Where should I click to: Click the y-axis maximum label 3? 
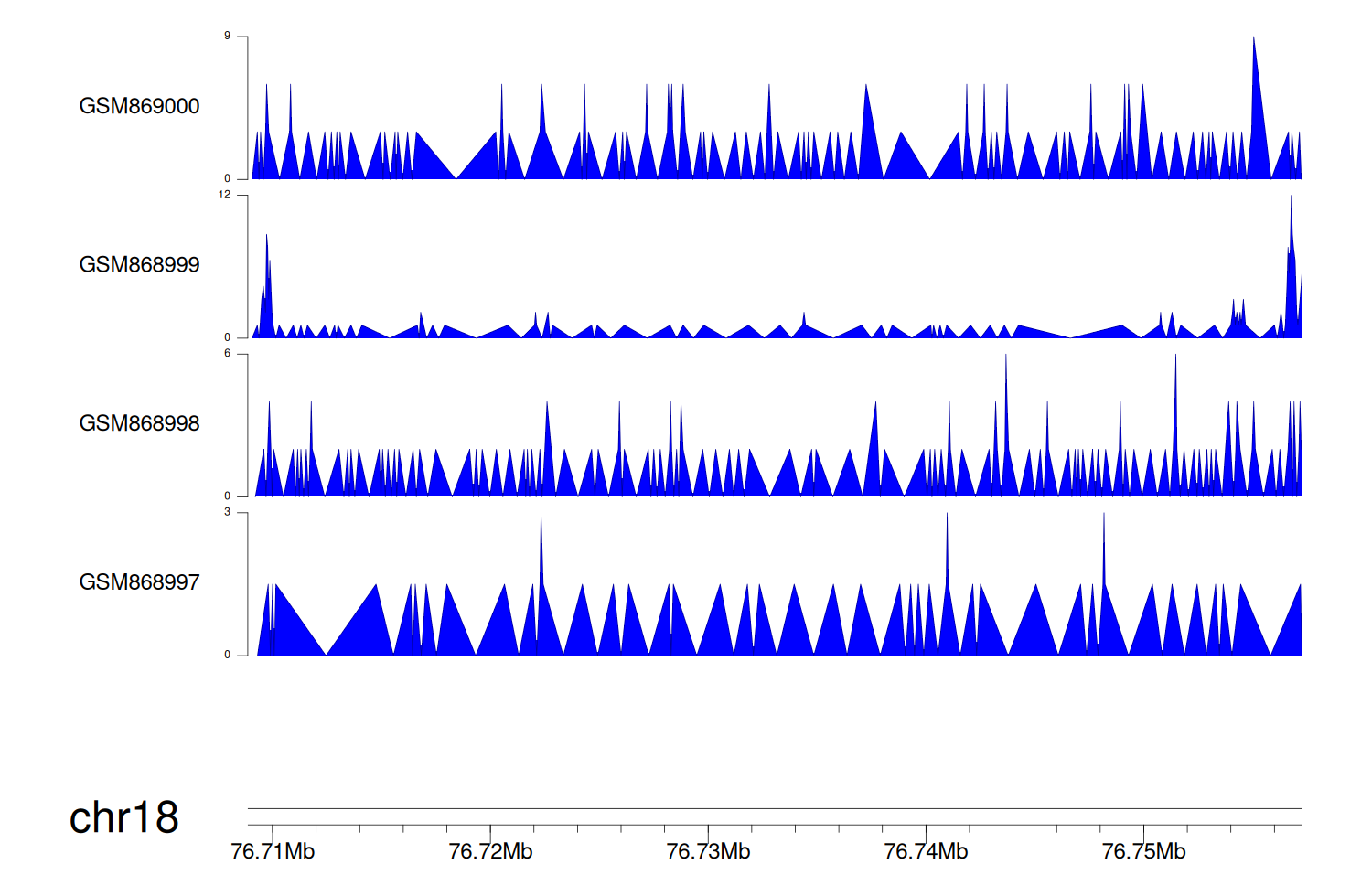(x=227, y=512)
